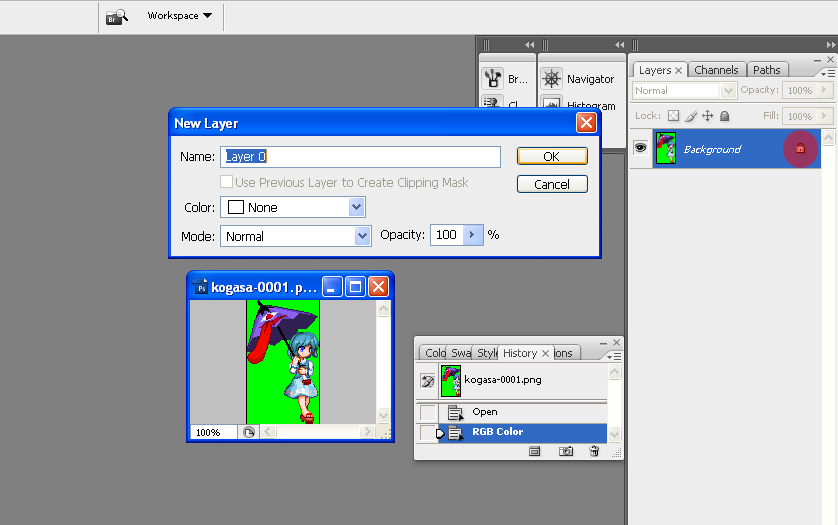Click the document vertical scroll up arrow
838x525 pixels.
[383, 308]
